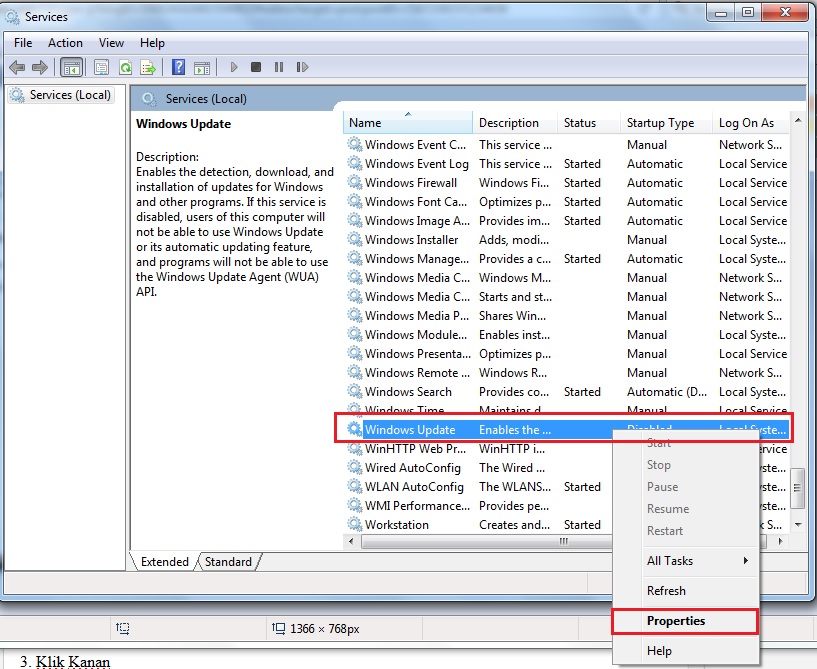Click the horizontal scrollbar left arrow
The width and height of the screenshot is (817, 669).
click(351, 541)
